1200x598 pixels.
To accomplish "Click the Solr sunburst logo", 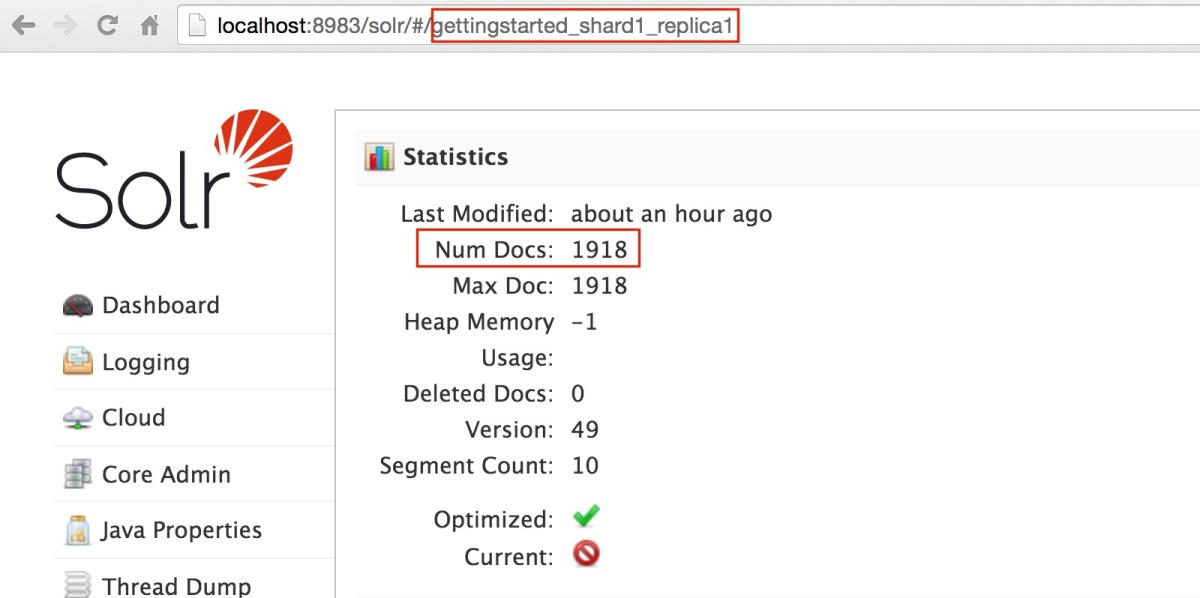I will pos(255,150).
